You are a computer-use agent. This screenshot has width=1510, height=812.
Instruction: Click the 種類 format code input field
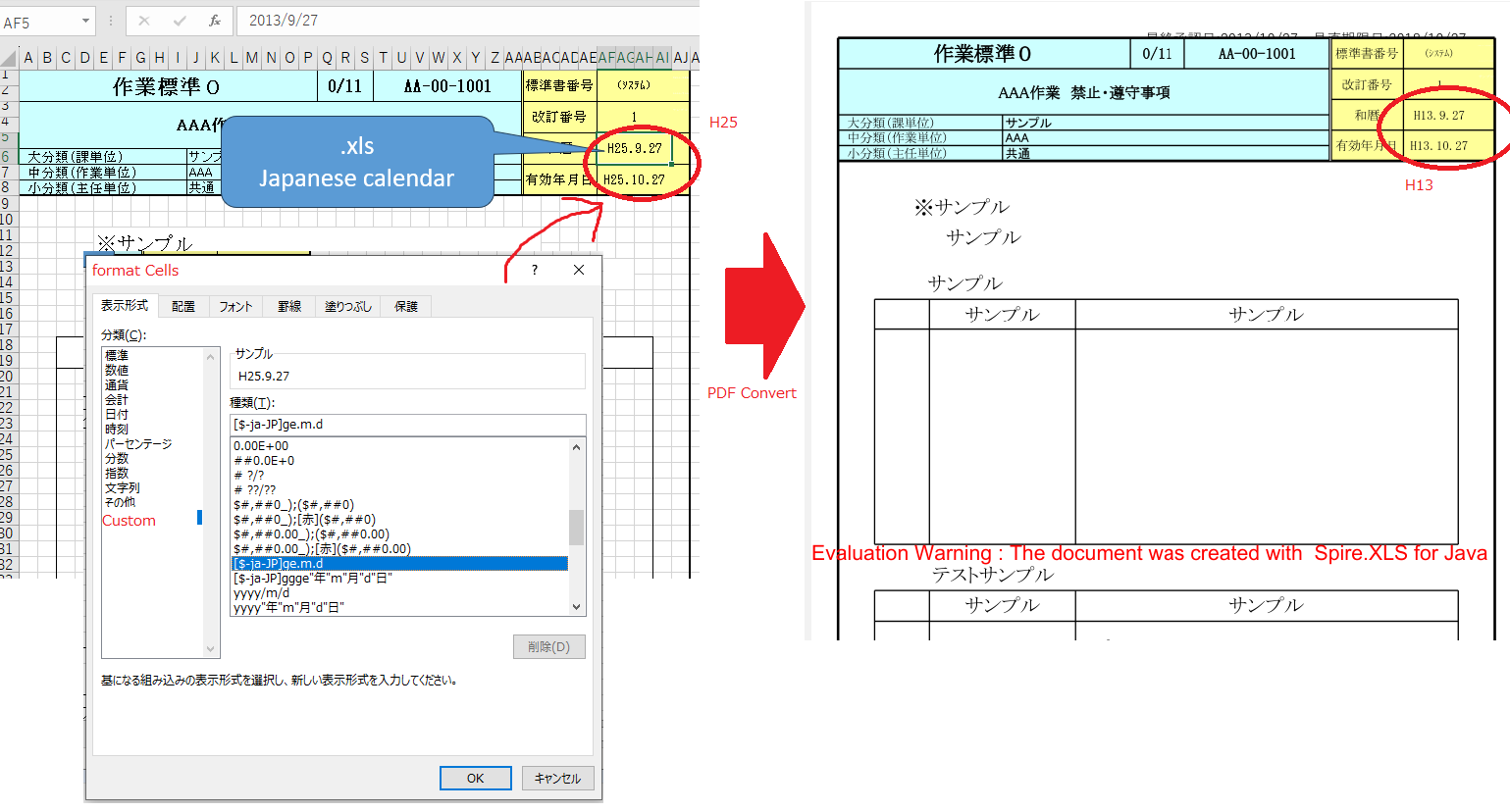pyautogui.click(x=407, y=425)
